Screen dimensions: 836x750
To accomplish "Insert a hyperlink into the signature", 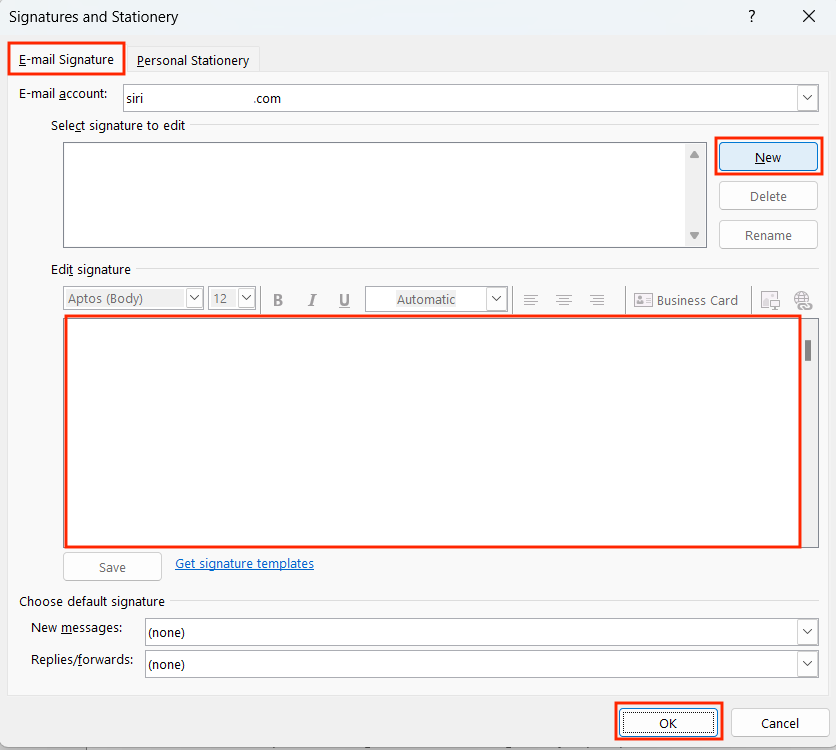I will [803, 300].
